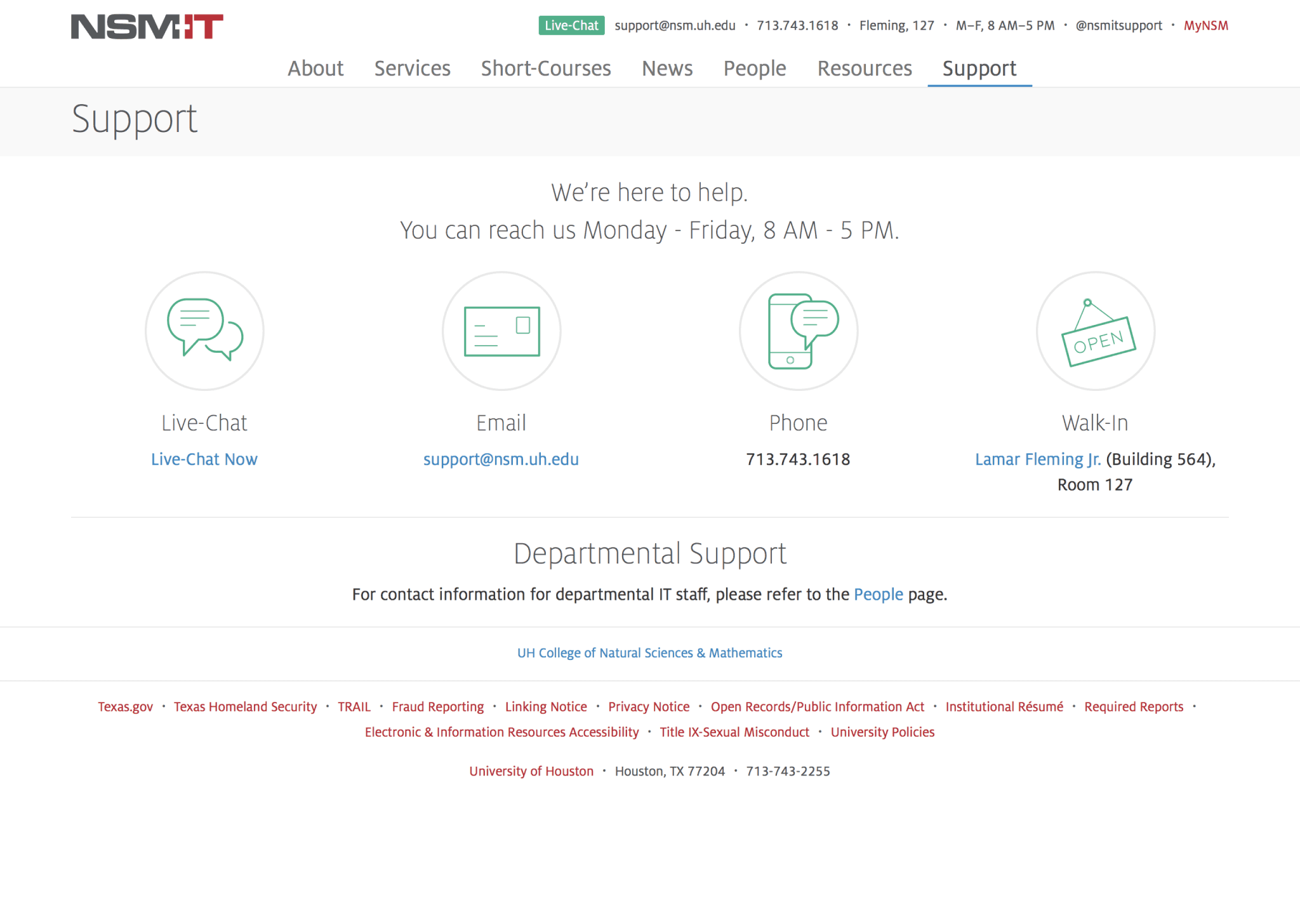Image resolution: width=1300 pixels, height=924 pixels.
Task: Click the blue support@nsm.uh.edu link under Email
Action: pyautogui.click(x=501, y=459)
